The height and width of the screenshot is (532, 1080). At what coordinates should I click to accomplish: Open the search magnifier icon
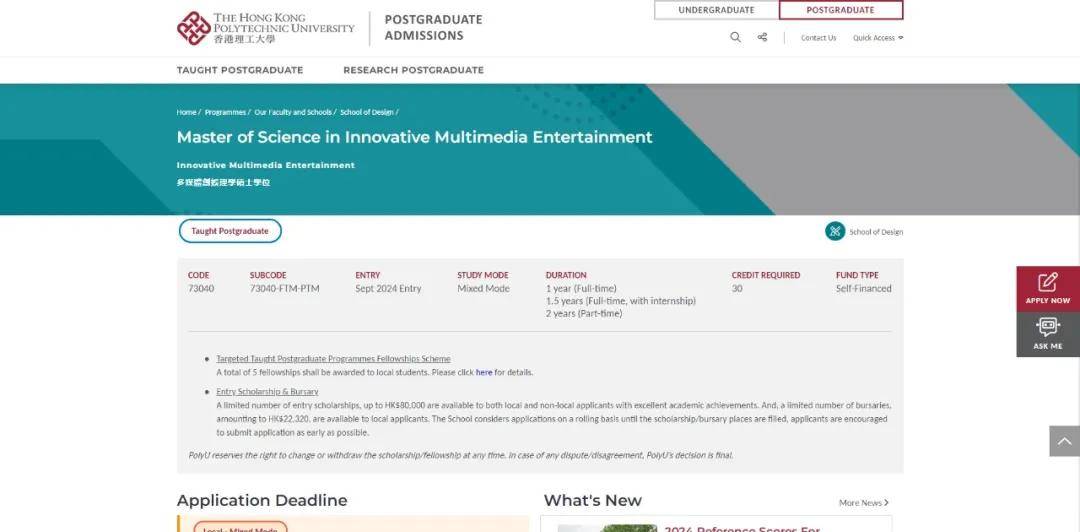[736, 37]
